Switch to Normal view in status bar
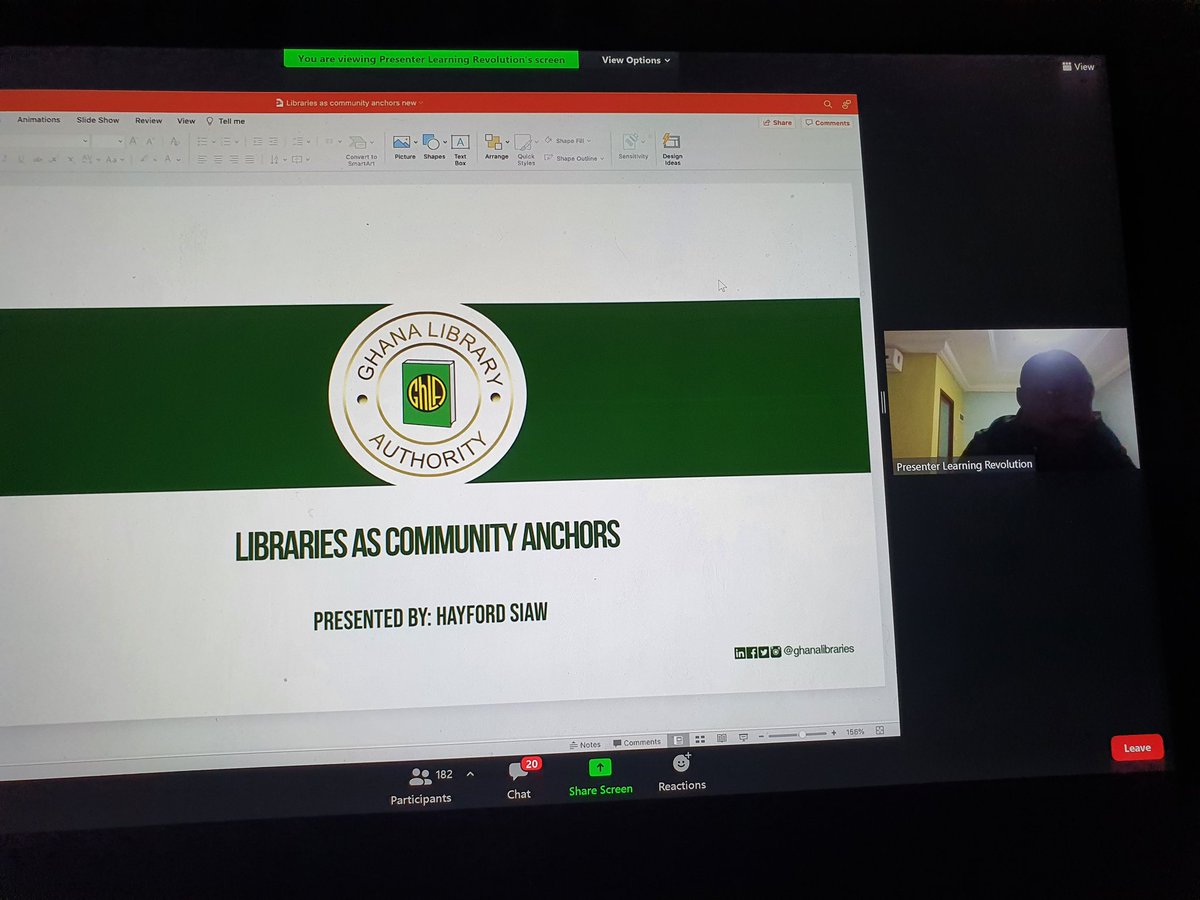This screenshot has height=900, width=1200. (678, 740)
